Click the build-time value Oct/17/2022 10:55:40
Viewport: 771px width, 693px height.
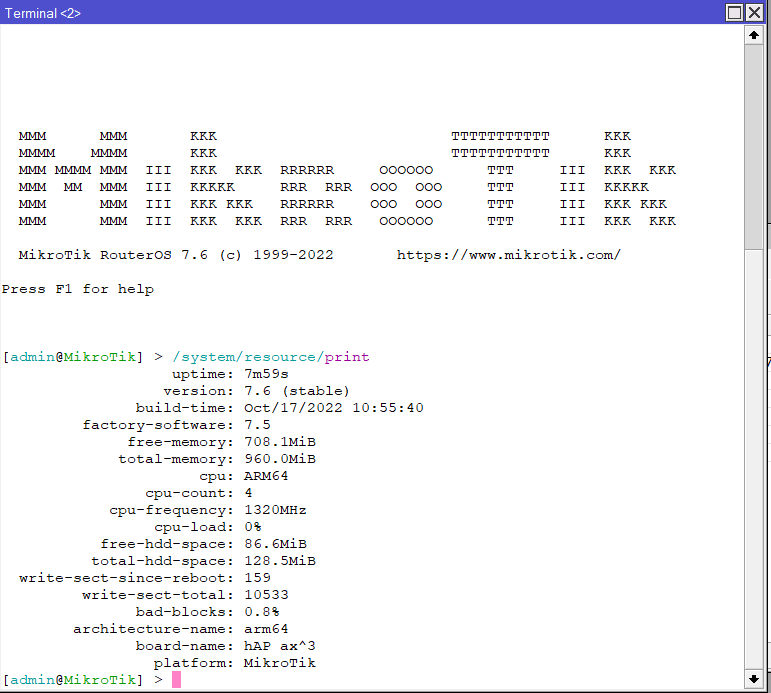tap(334, 408)
